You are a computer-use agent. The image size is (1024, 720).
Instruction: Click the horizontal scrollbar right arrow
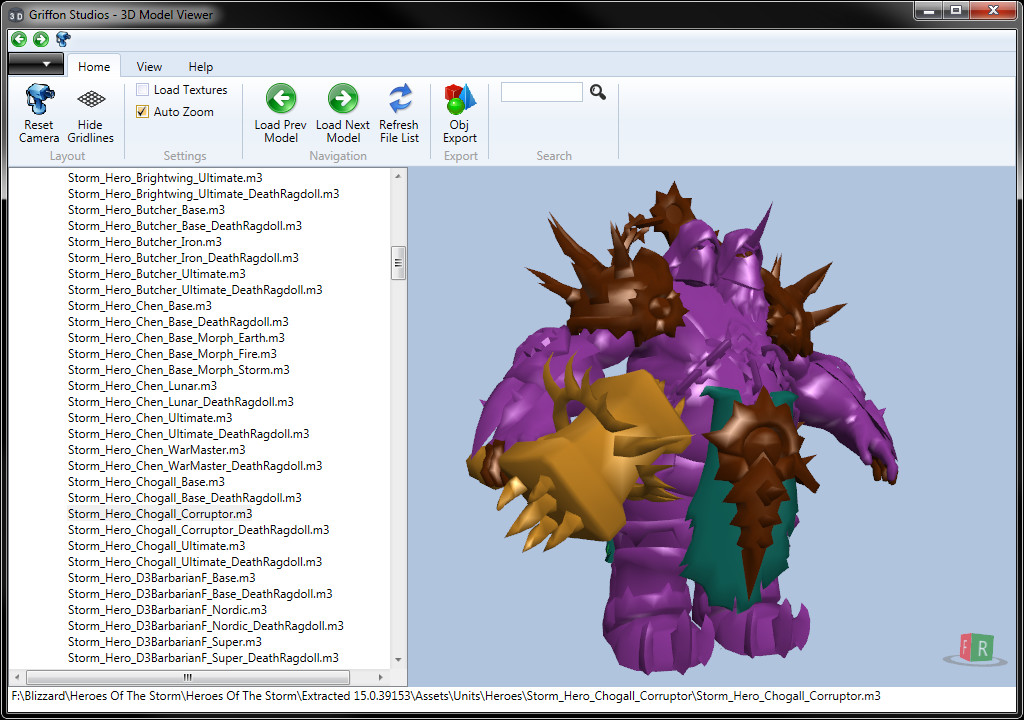(381, 677)
